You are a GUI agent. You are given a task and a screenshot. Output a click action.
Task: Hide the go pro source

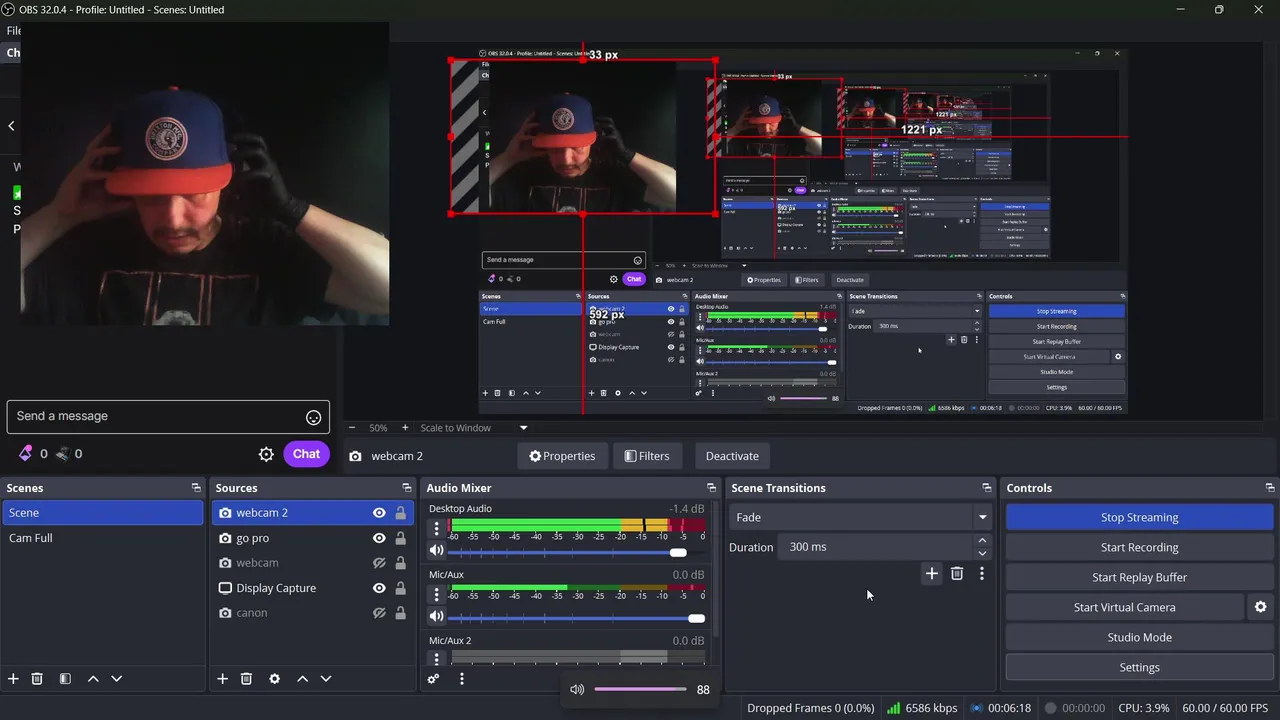[x=379, y=538]
